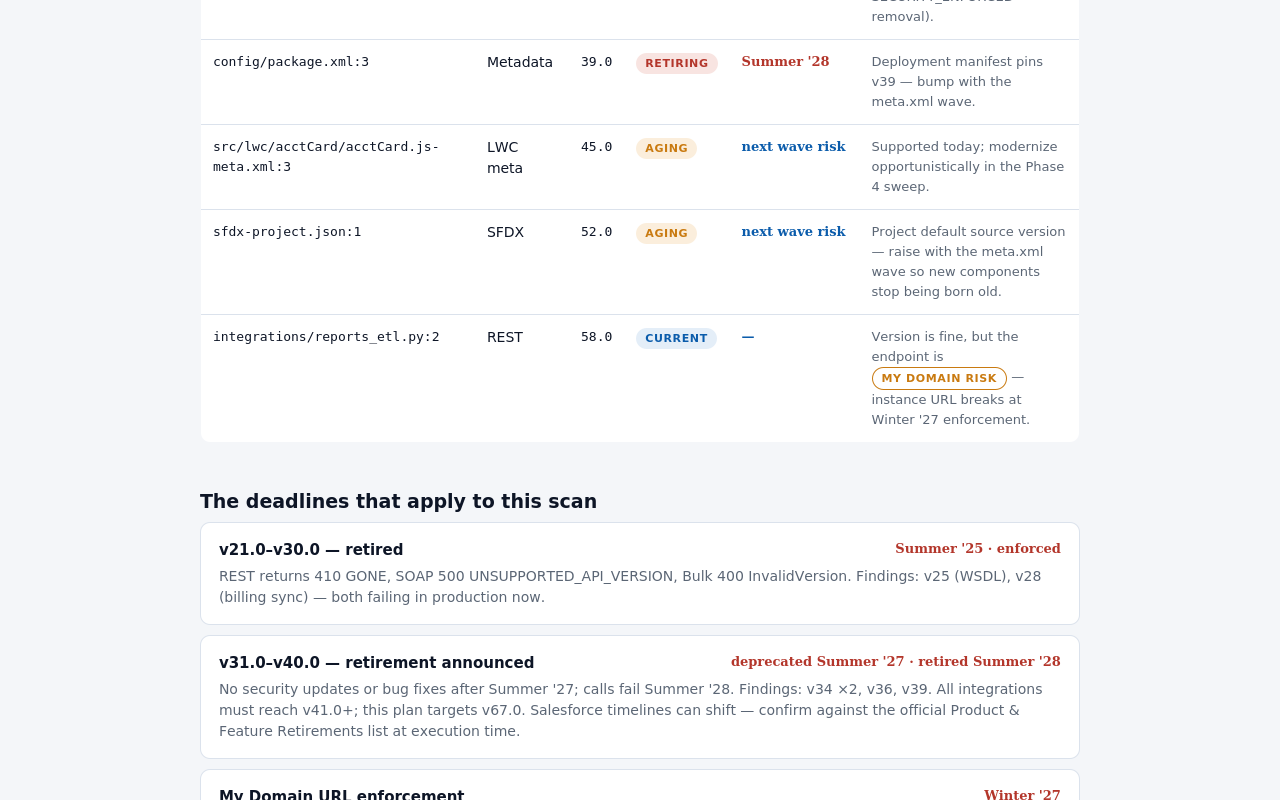Click Summer '25 · enforced label

978,549
